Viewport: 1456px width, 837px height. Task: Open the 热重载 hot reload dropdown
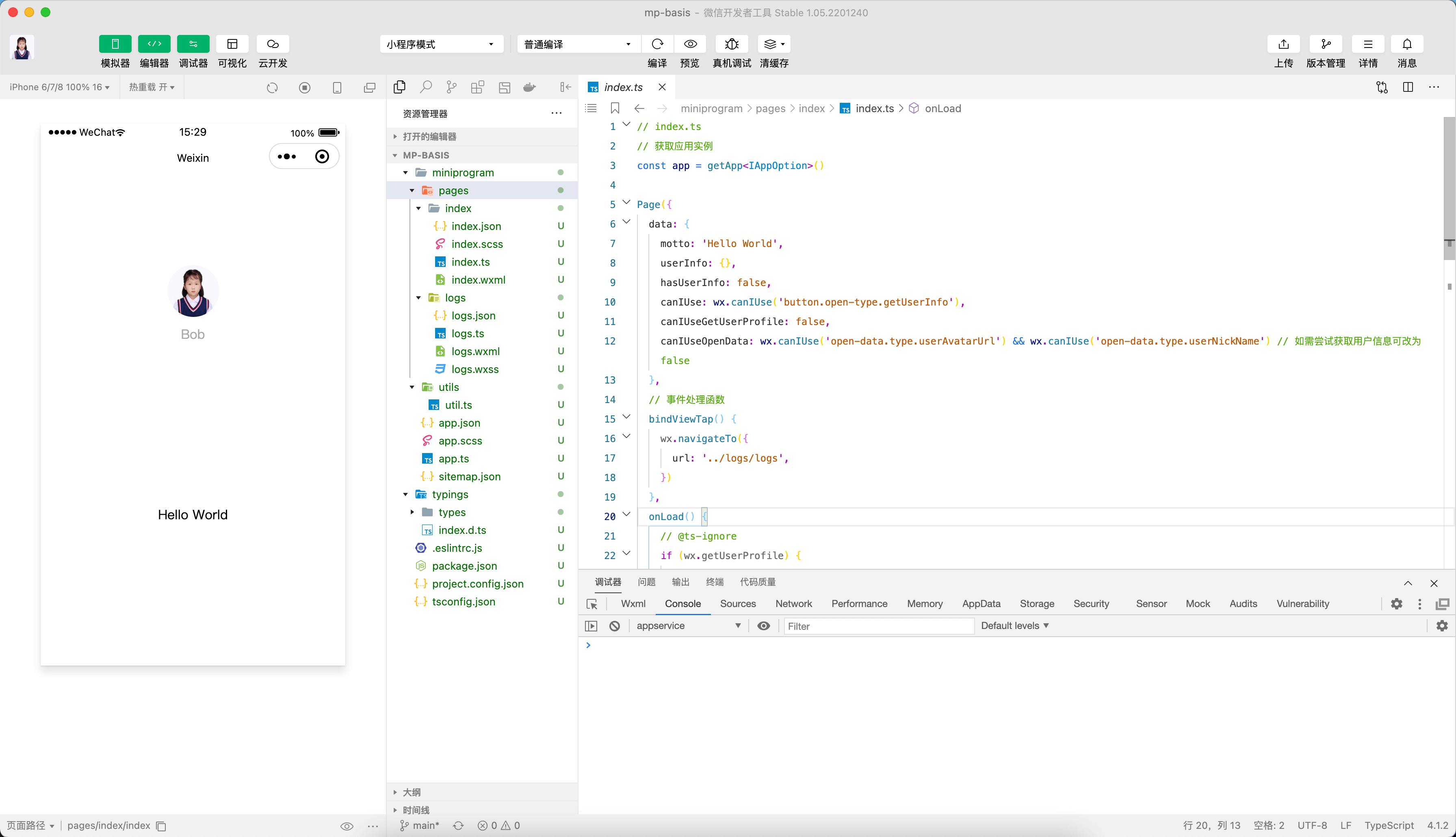pos(152,87)
